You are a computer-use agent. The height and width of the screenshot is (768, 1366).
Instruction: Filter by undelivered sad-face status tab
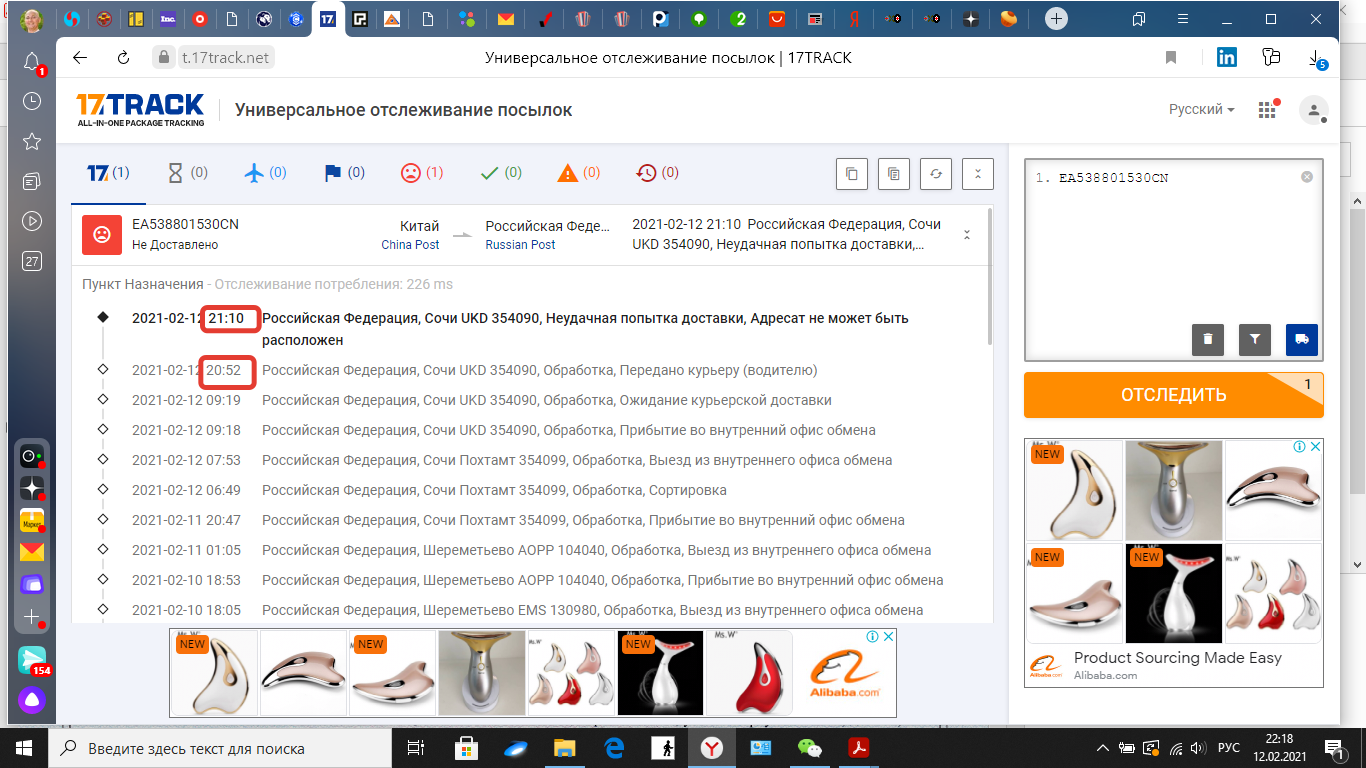click(422, 173)
